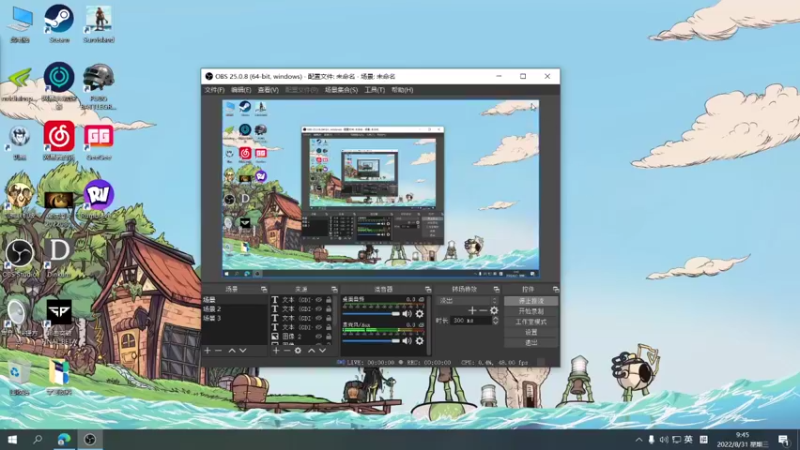Undock the 场景 scenes panel

tap(264, 289)
